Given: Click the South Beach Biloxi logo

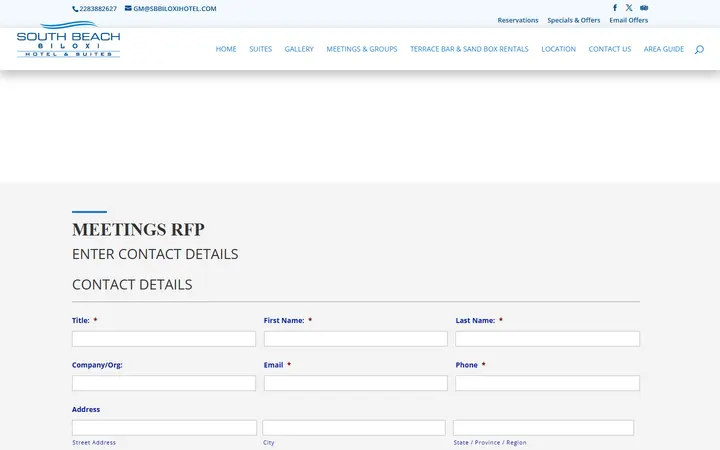Looking at the screenshot, I should (68, 39).
